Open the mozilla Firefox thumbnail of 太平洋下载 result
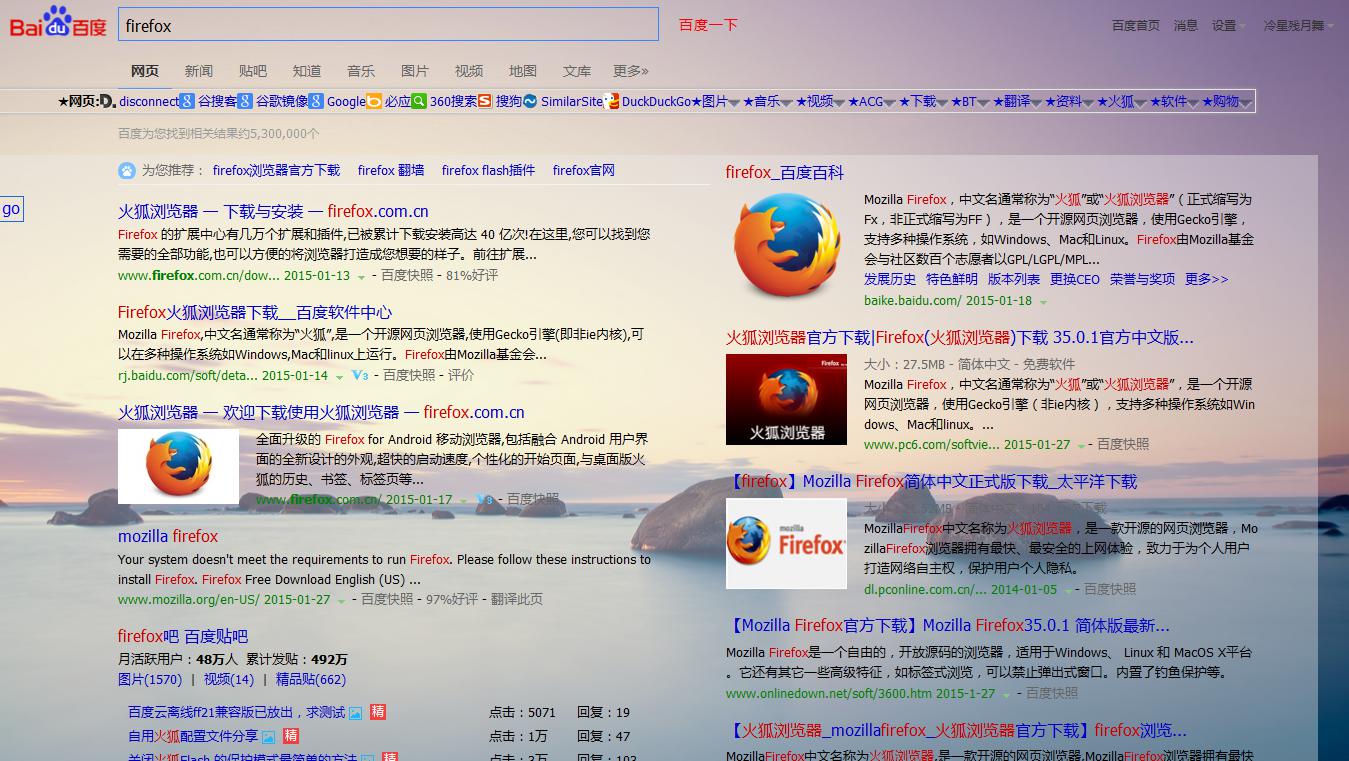1349x761 pixels. point(786,544)
